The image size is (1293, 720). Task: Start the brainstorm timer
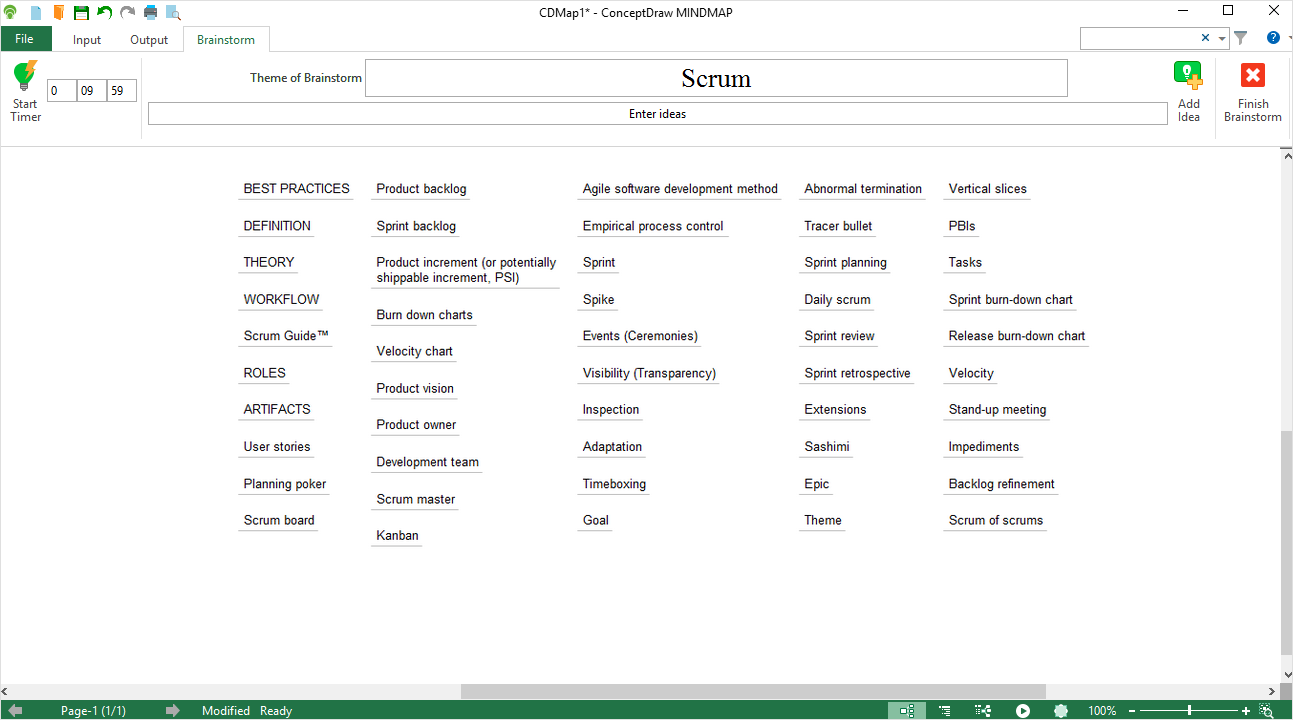point(26,91)
